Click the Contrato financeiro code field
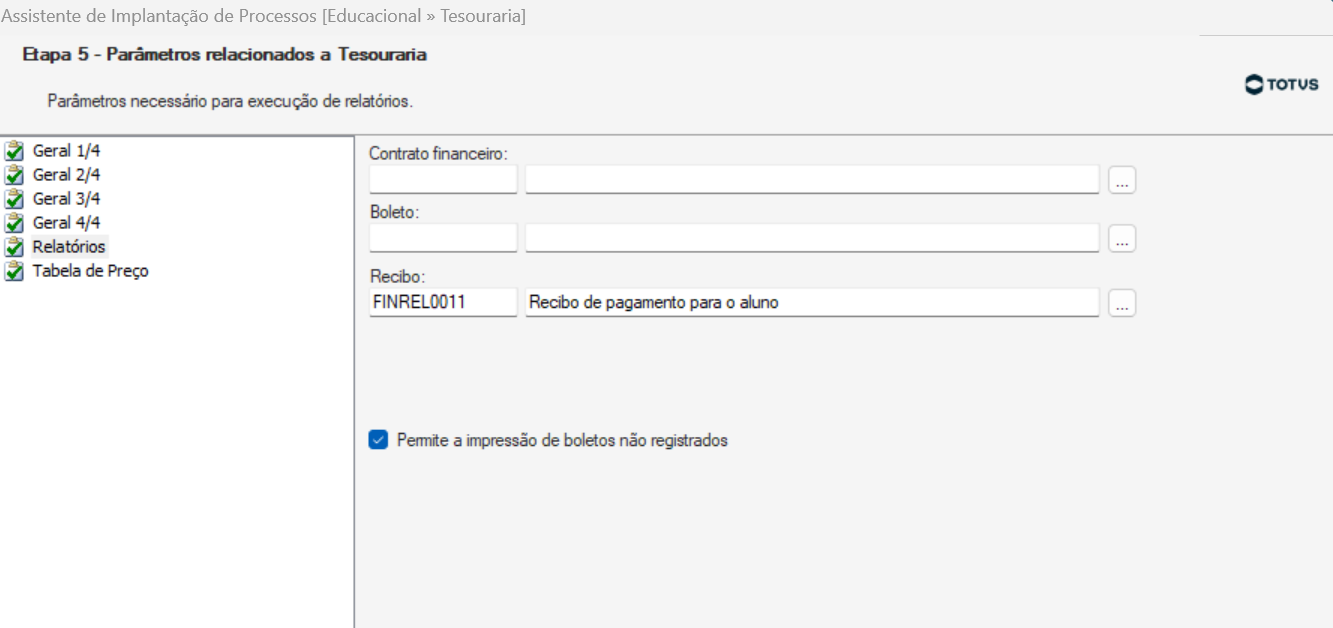Screen dimensions: 1333x628 tap(443, 180)
